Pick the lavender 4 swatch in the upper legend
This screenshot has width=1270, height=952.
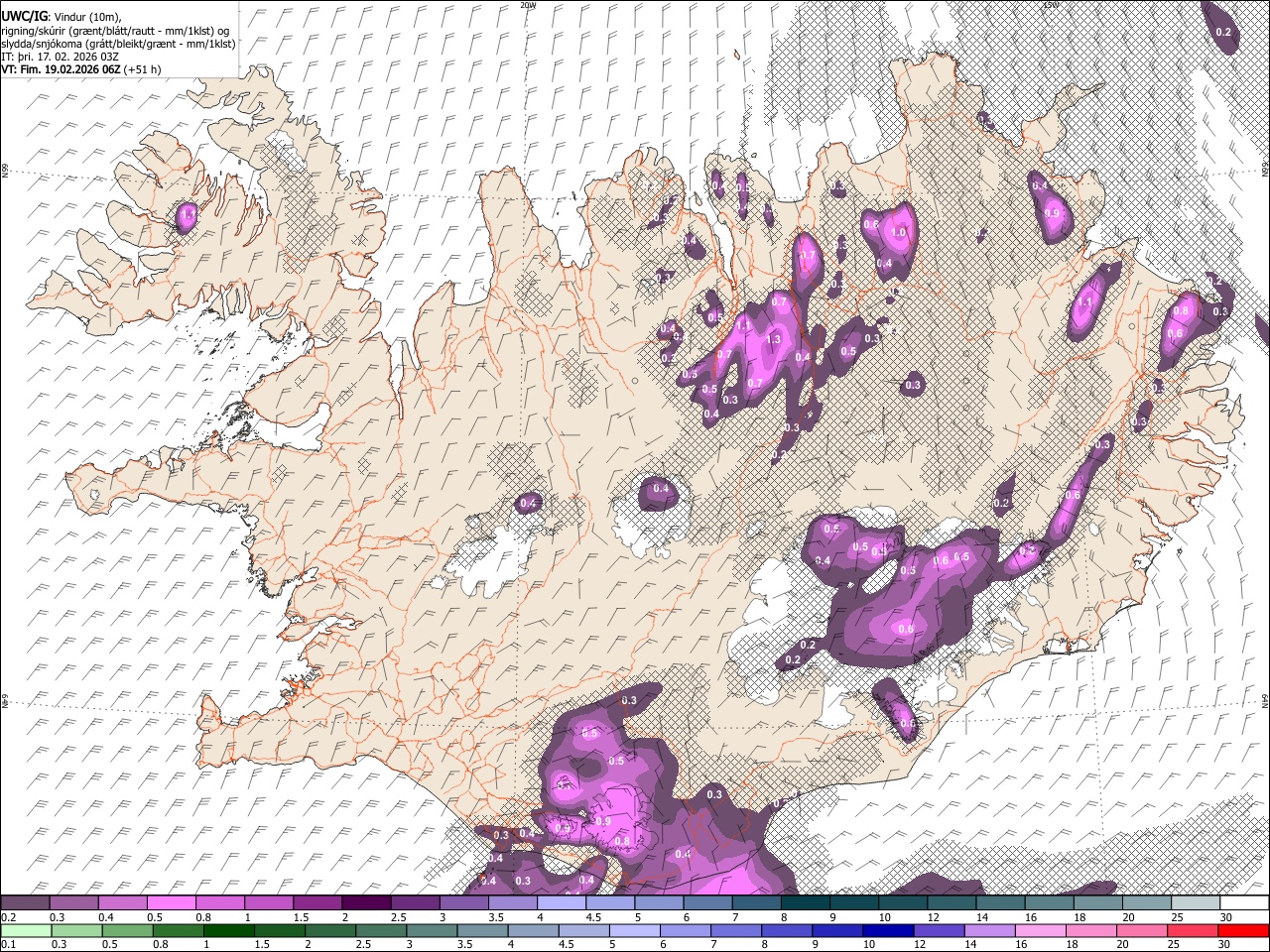[x=561, y=902]
